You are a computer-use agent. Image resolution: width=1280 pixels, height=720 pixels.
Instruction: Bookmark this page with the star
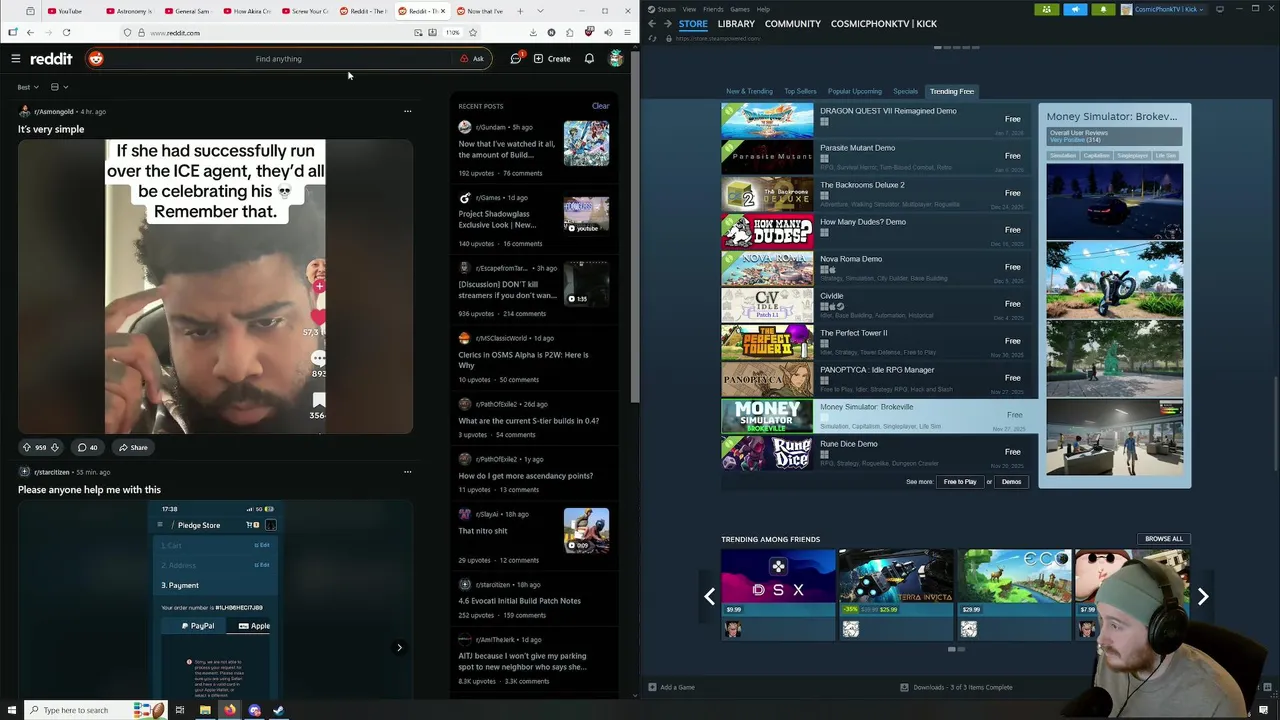472,33
